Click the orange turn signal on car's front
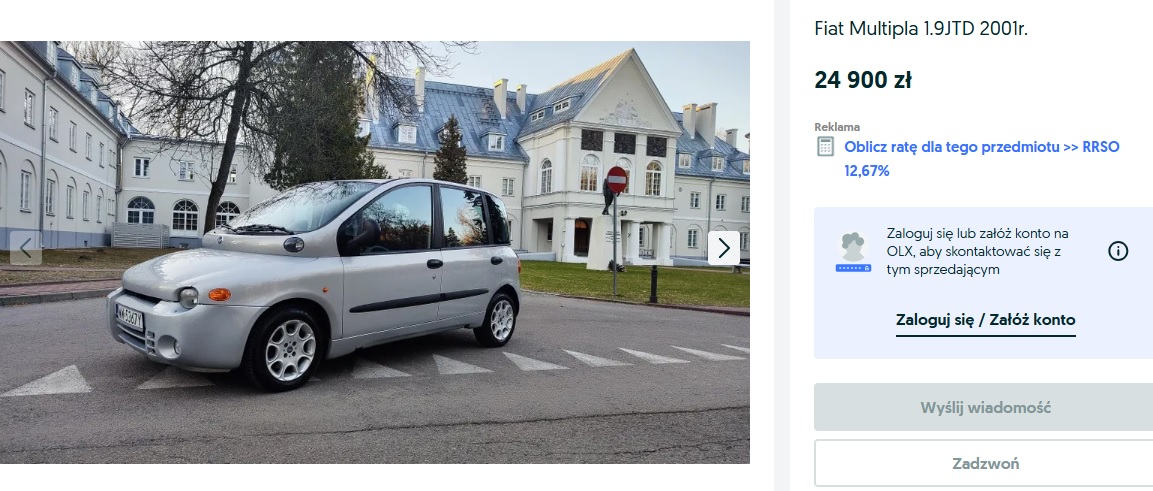The height and width of the screenshot is (491, 1153). [x=219, y=295]
